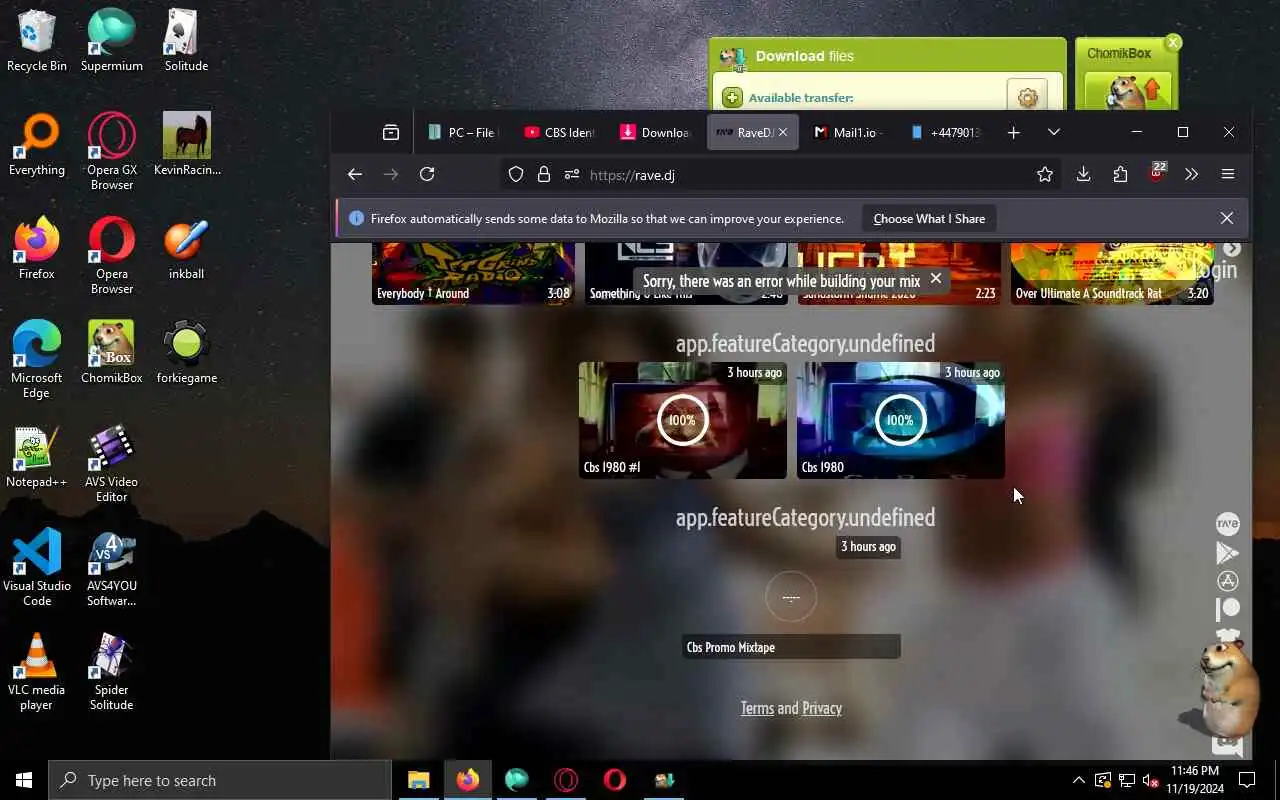The width and height of the screenshot is (1280, 800).
Task: Close the RaveDJ tab
Action: point(783,132)
